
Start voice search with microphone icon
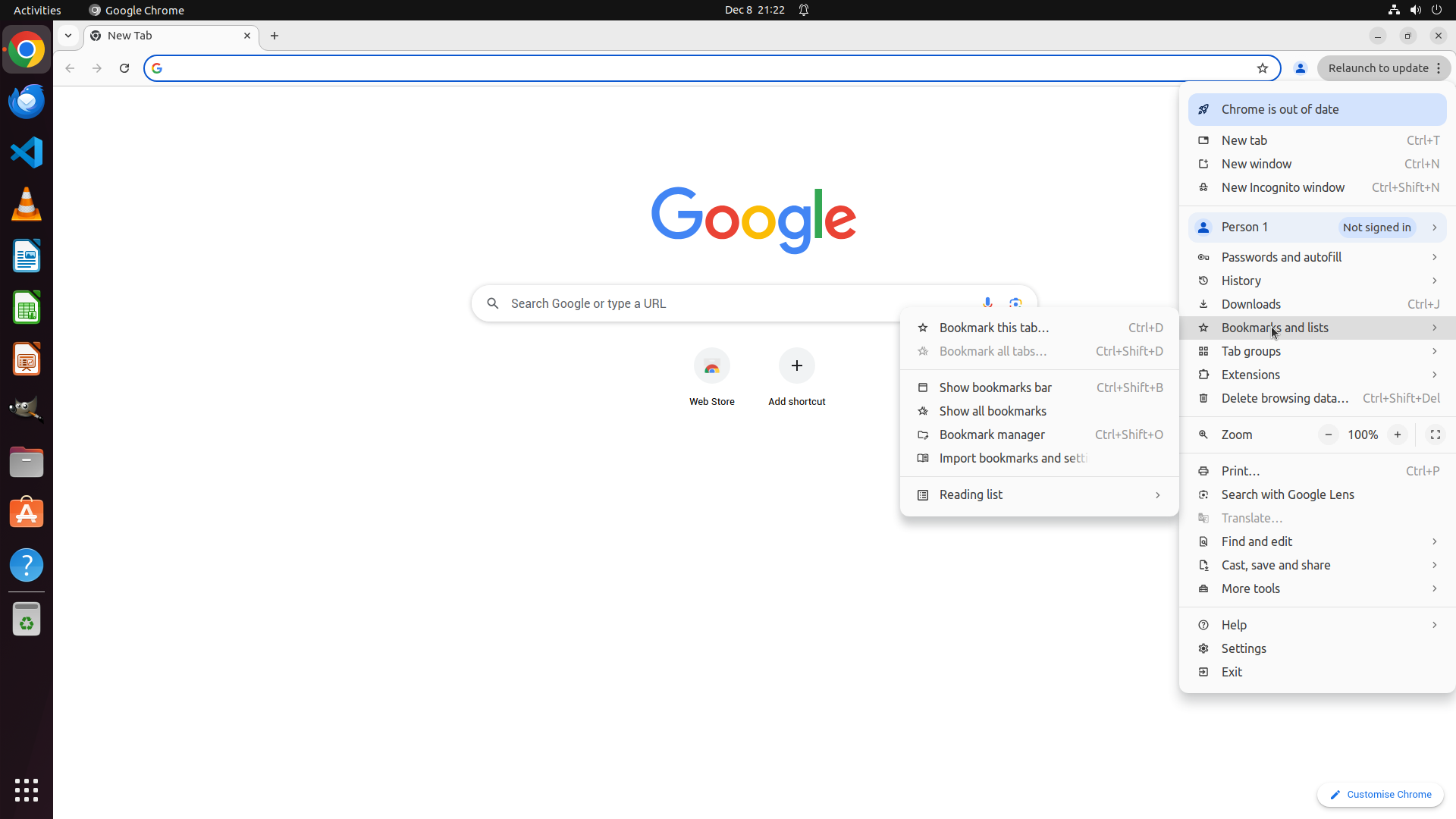click(987, 303)
